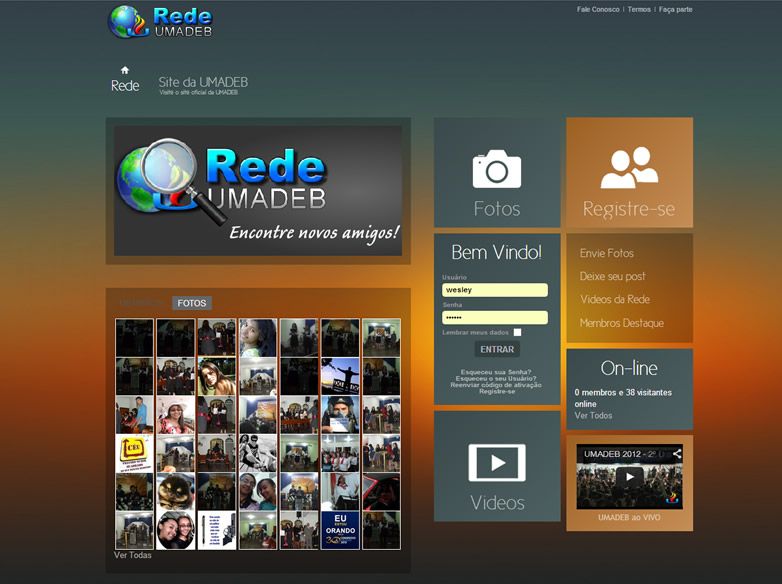Viewport: 782px width, 584px height.
Task: Open the girl's face close-up in top row
Action: (258, 338)
